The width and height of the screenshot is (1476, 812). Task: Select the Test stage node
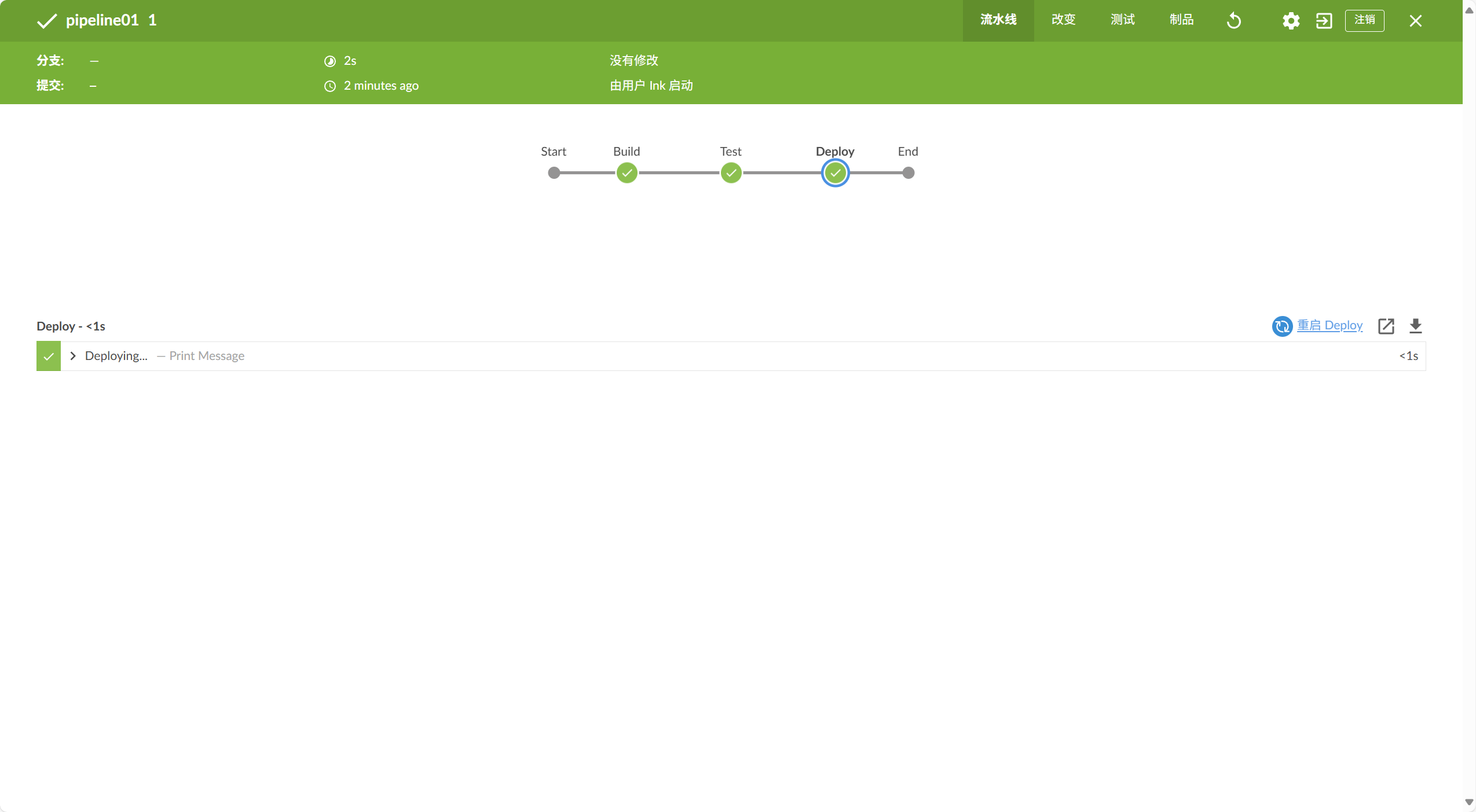[x=731, y=172]
